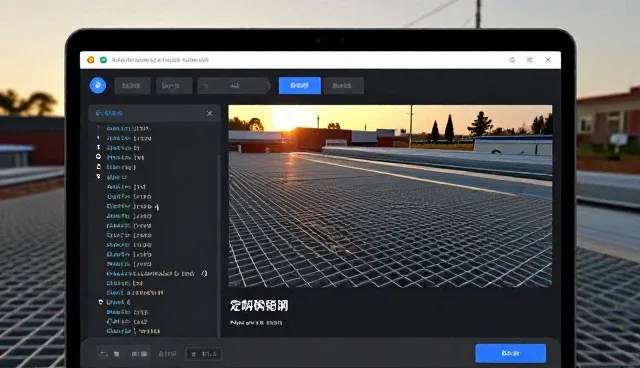Select the highlighted blue toolbar tab

300,86
